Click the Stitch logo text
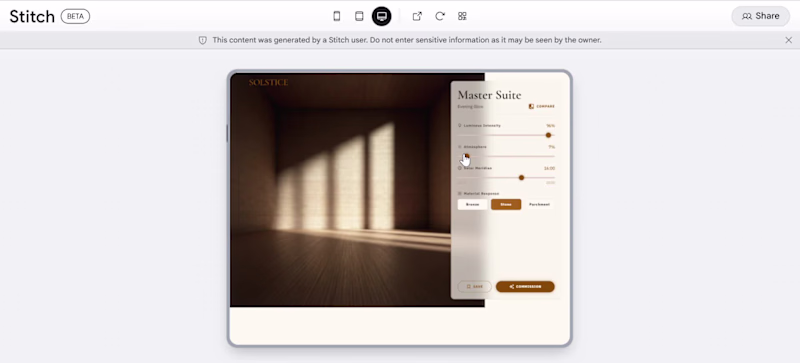The image size is (800, 363). [x=32, y=16]
